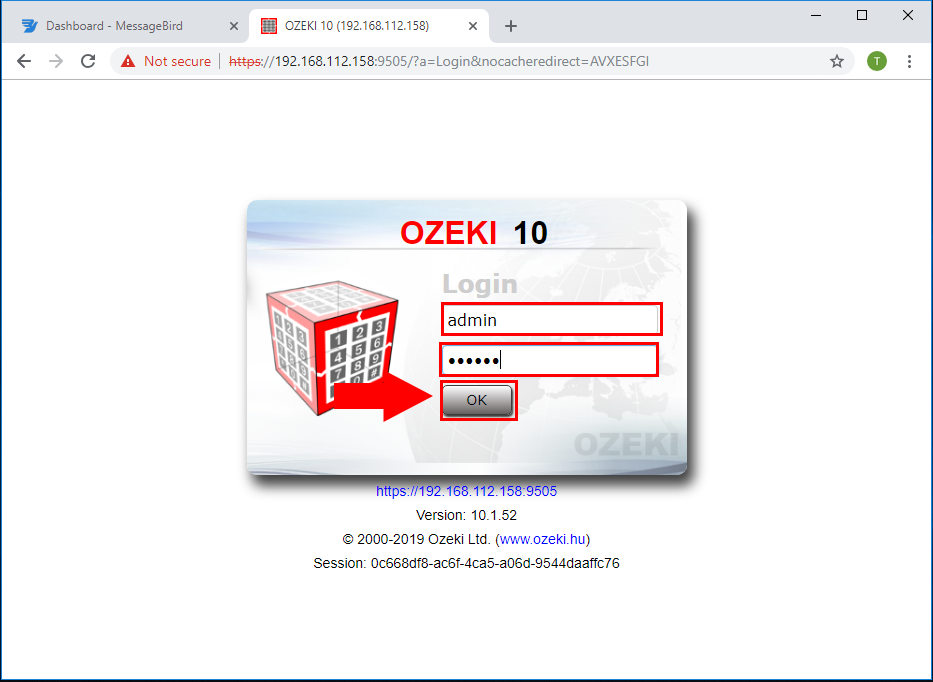Open the www.ozeki.hu link
Viewport: 933px width, 682px height.
(543, 539)
